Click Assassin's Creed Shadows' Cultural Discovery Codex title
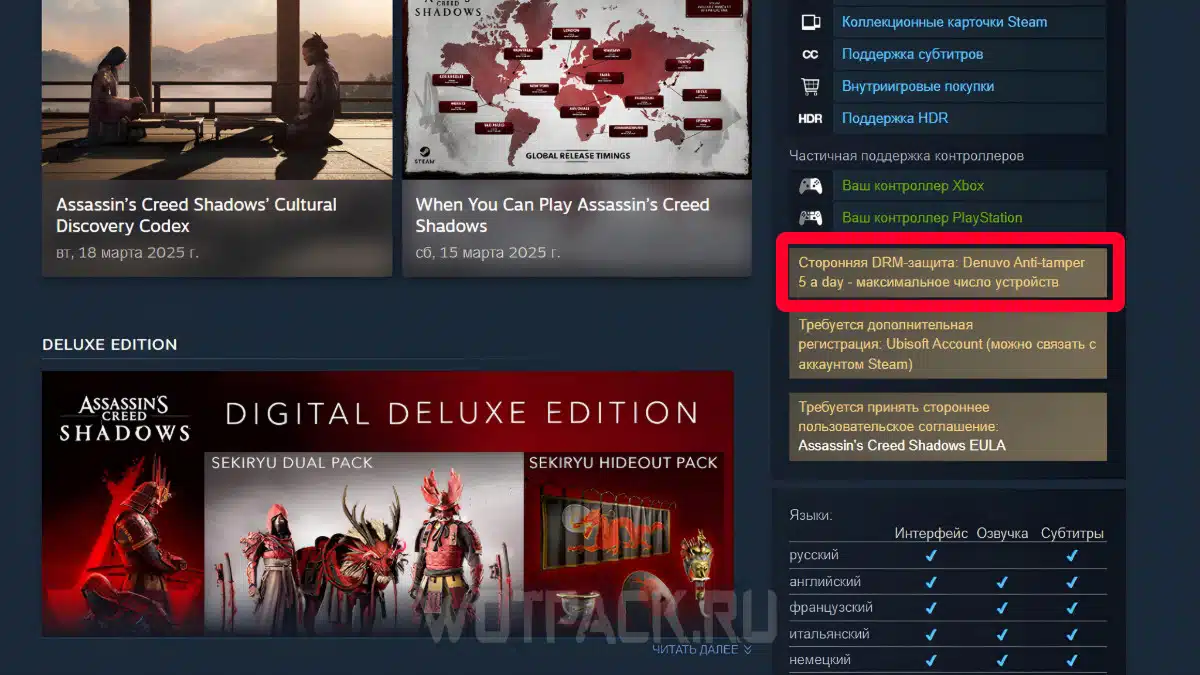The height and width of the screenshot is (675, 1200). pos(196,215)
